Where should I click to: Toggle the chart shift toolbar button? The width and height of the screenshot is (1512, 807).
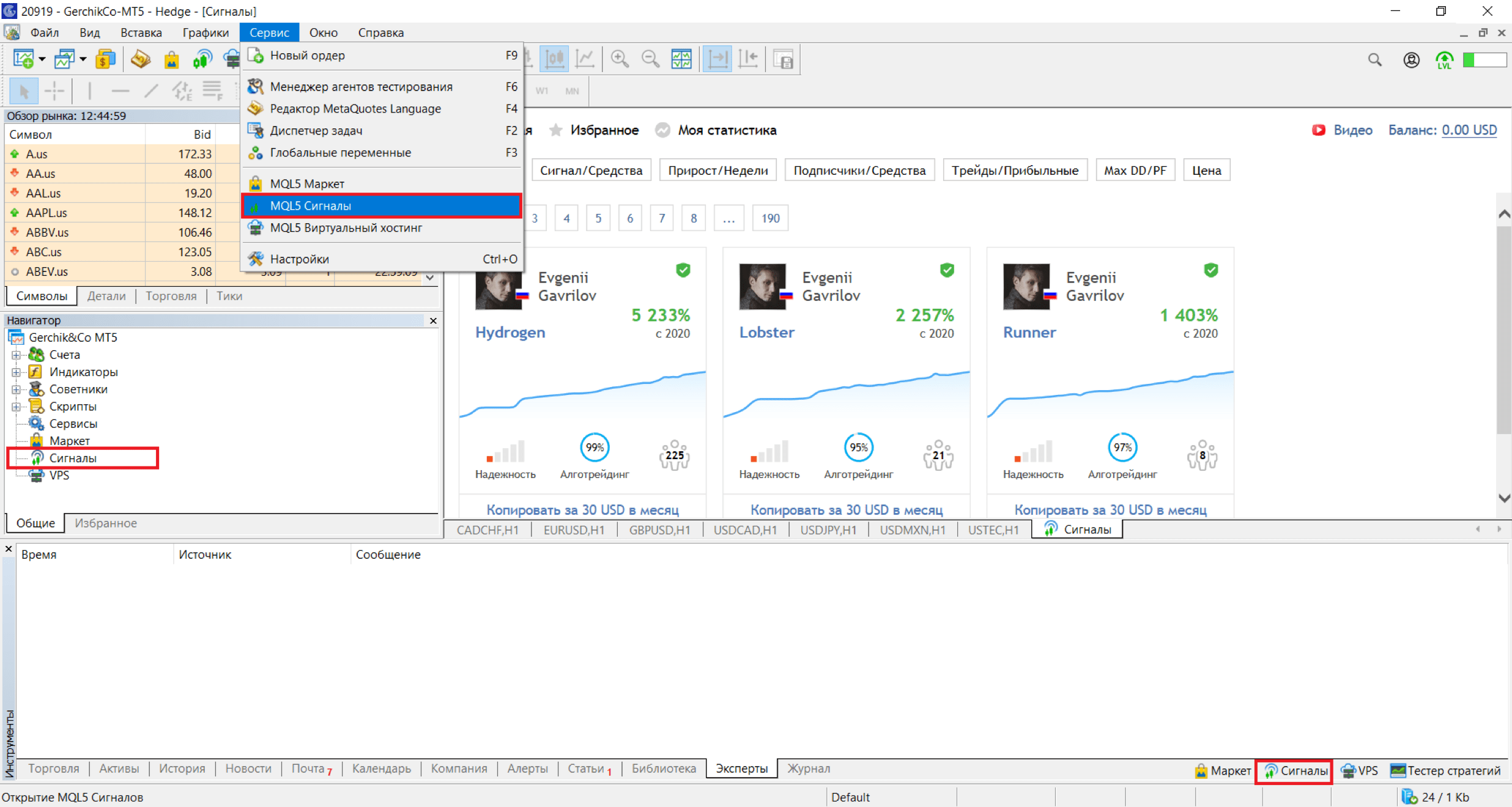[748, 59]
